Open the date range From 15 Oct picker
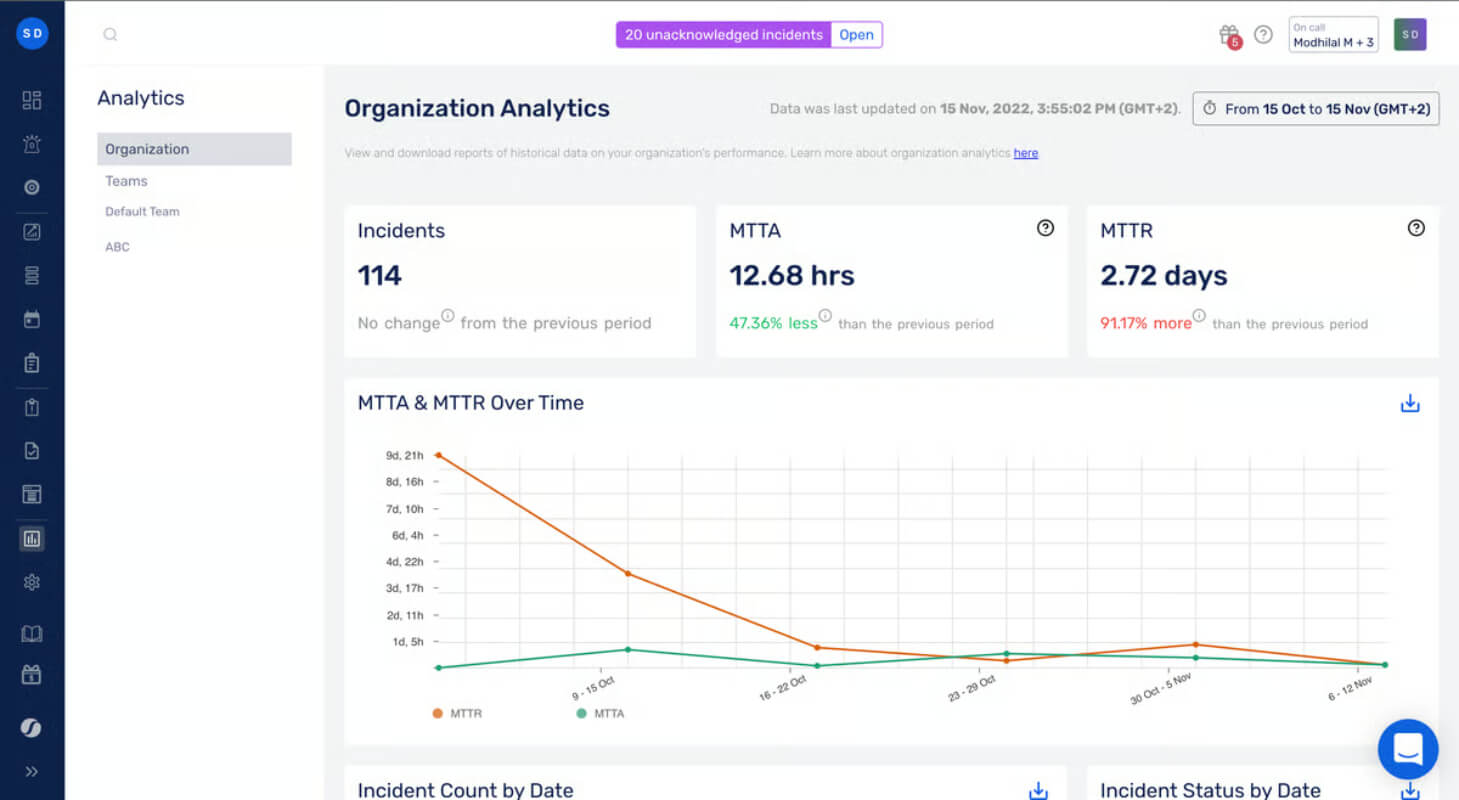This screenshot has height=800, width=1459. tap(1316, 109)
